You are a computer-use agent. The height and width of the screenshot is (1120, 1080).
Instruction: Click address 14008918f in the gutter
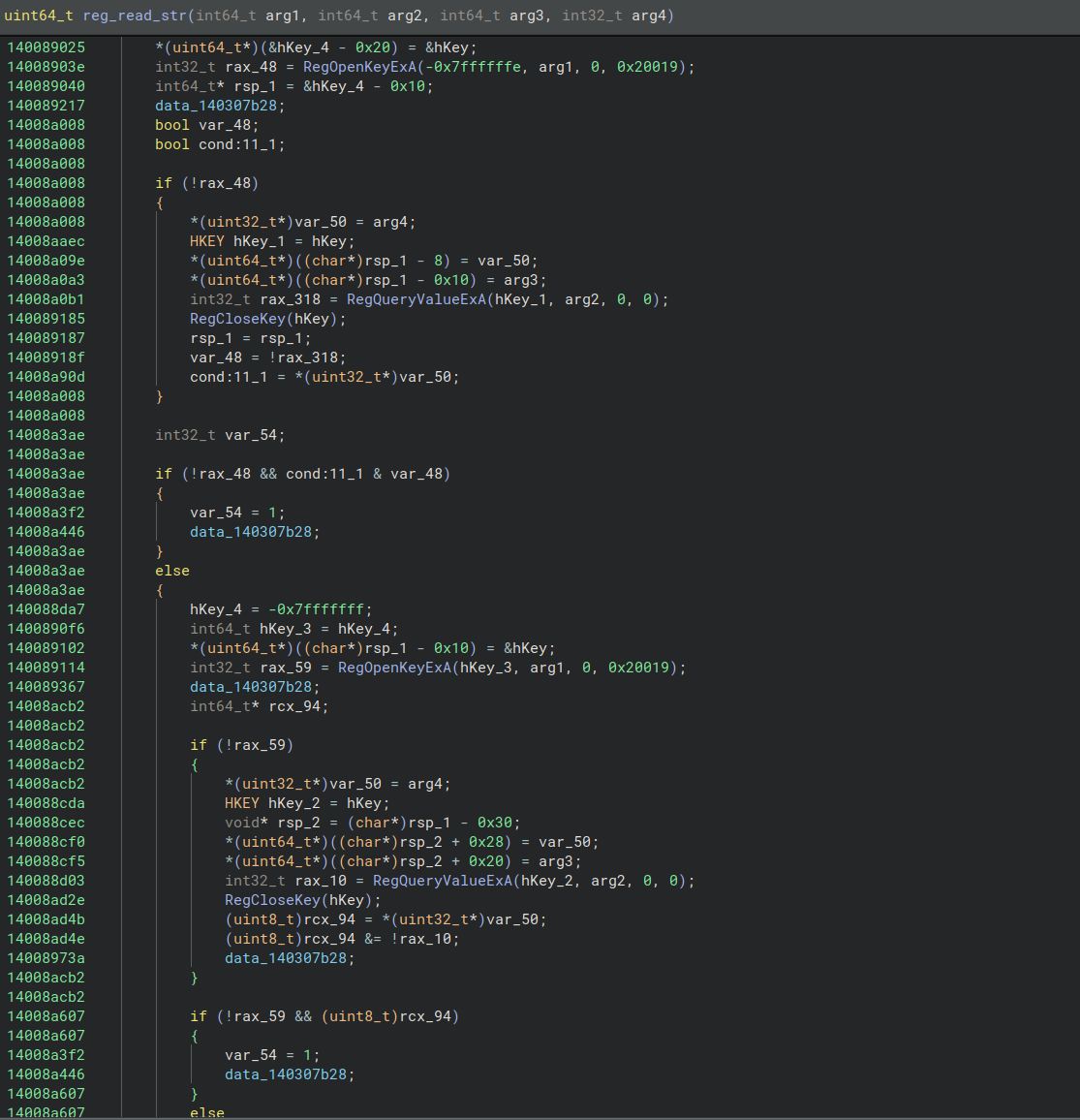click(x=46, y=358)
